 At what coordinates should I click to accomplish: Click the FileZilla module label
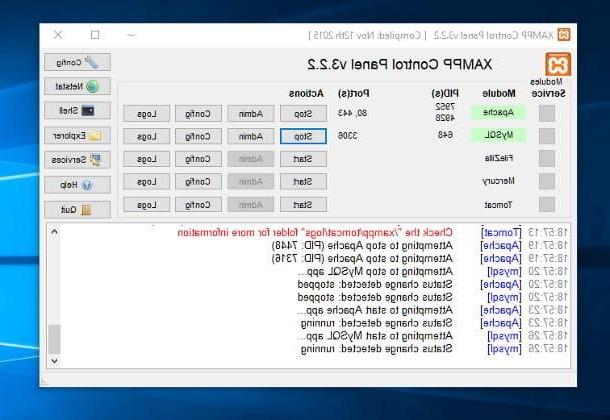point(499,158)
